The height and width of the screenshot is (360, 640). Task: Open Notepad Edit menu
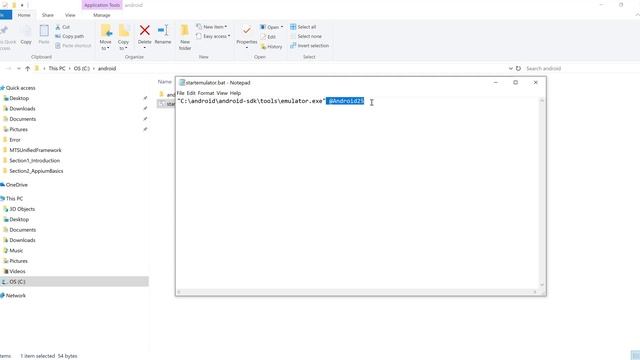(x=191, y=93)
